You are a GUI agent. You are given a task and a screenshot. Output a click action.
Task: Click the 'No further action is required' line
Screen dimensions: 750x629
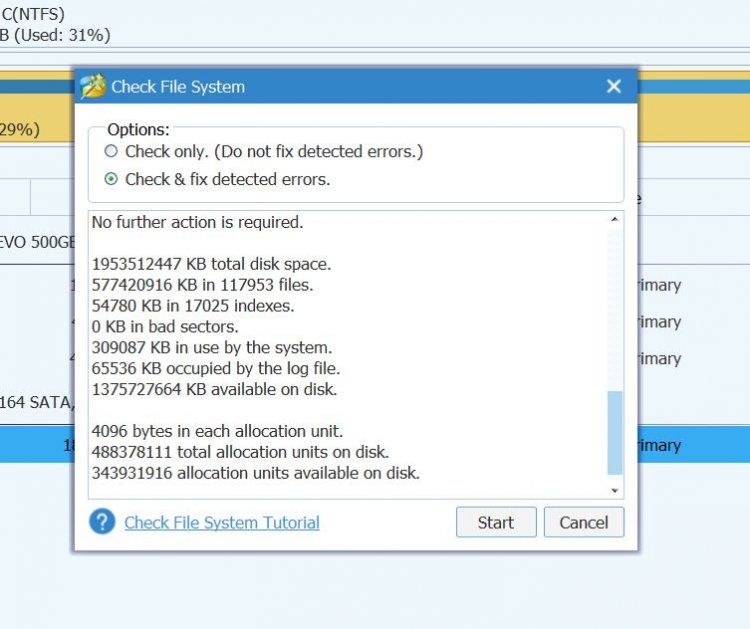click(197, 222)
